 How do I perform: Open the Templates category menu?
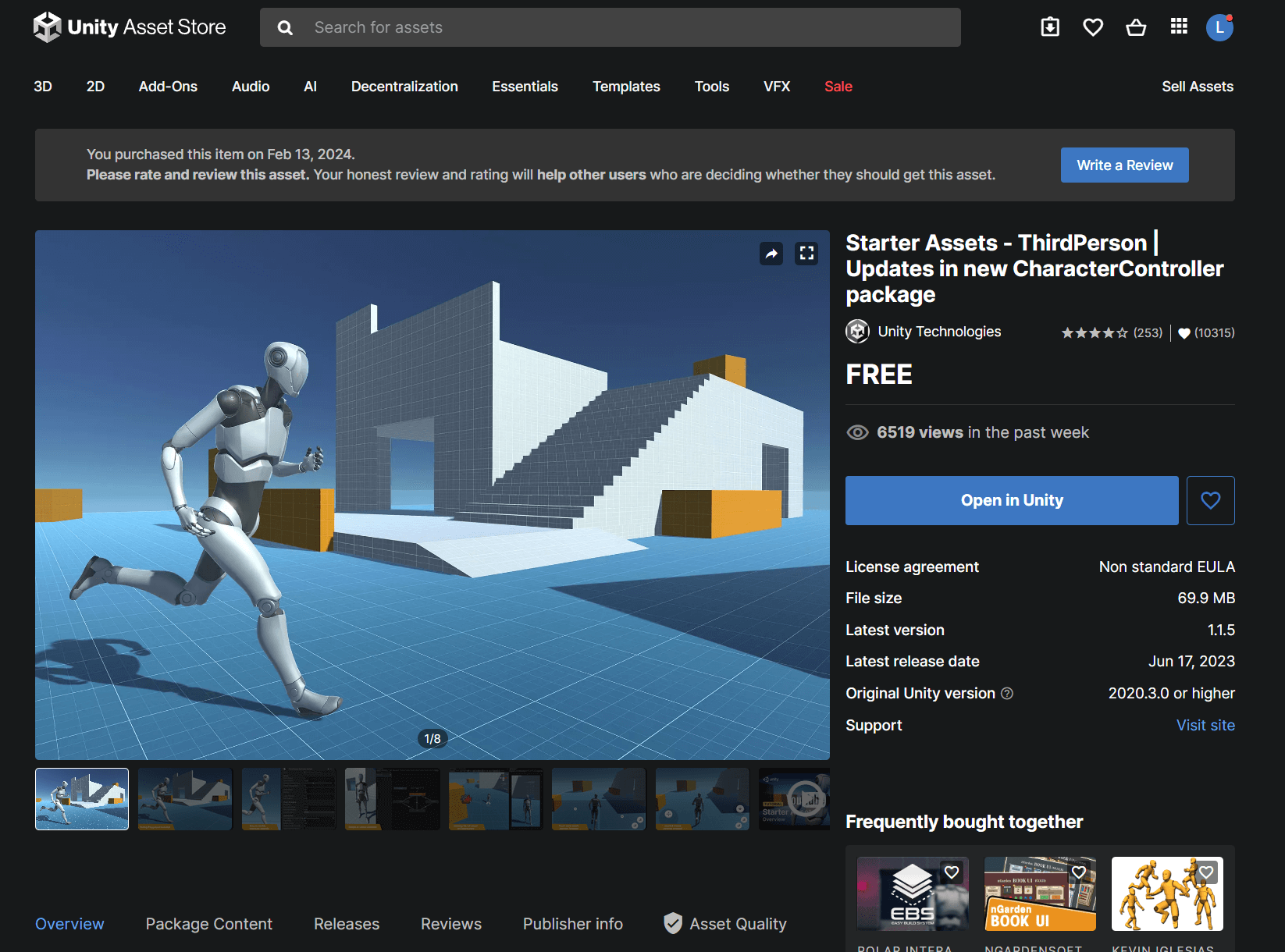[x=626, y=87]
